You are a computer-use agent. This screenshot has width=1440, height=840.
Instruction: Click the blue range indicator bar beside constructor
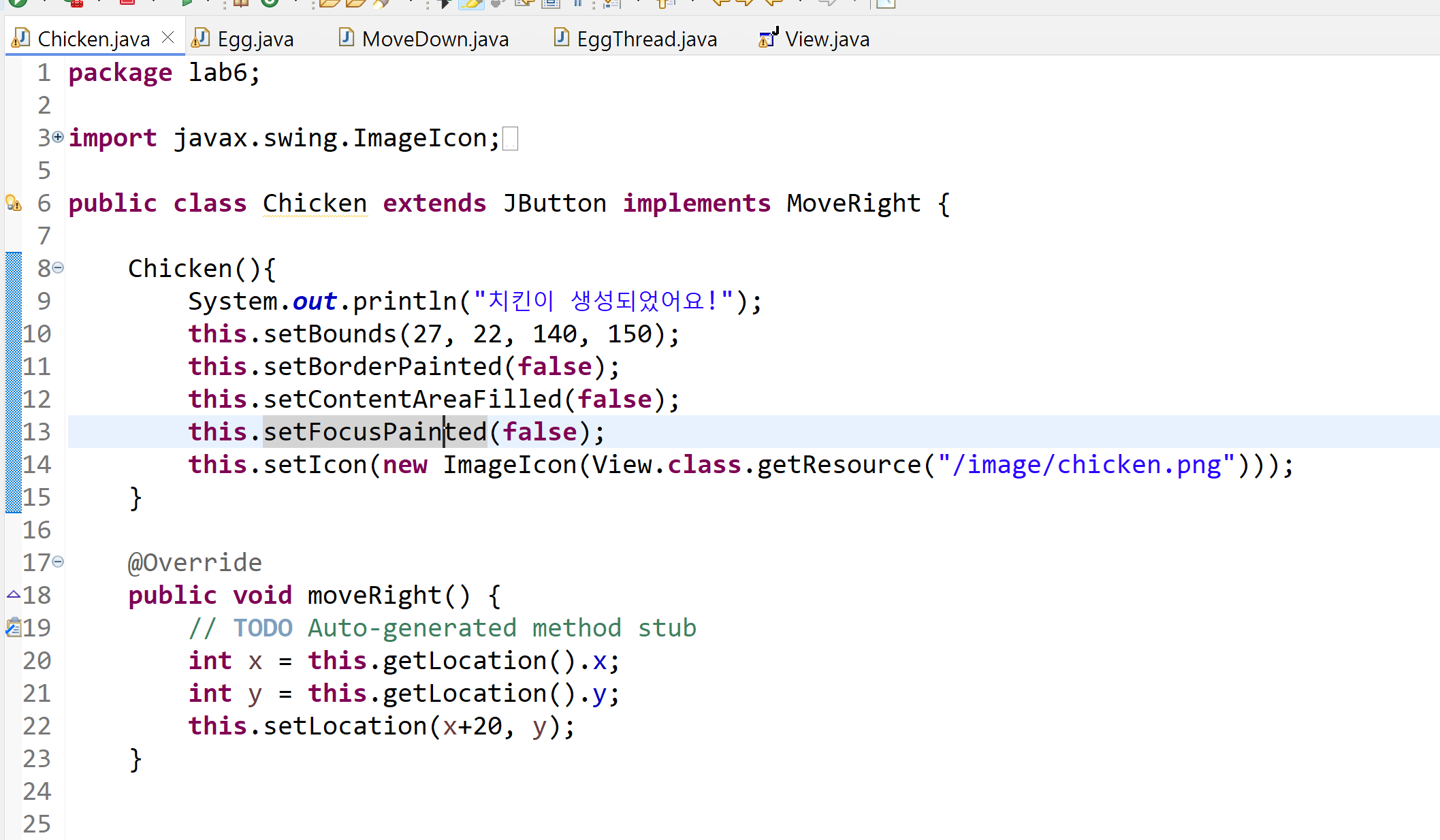tap(13, 381)
